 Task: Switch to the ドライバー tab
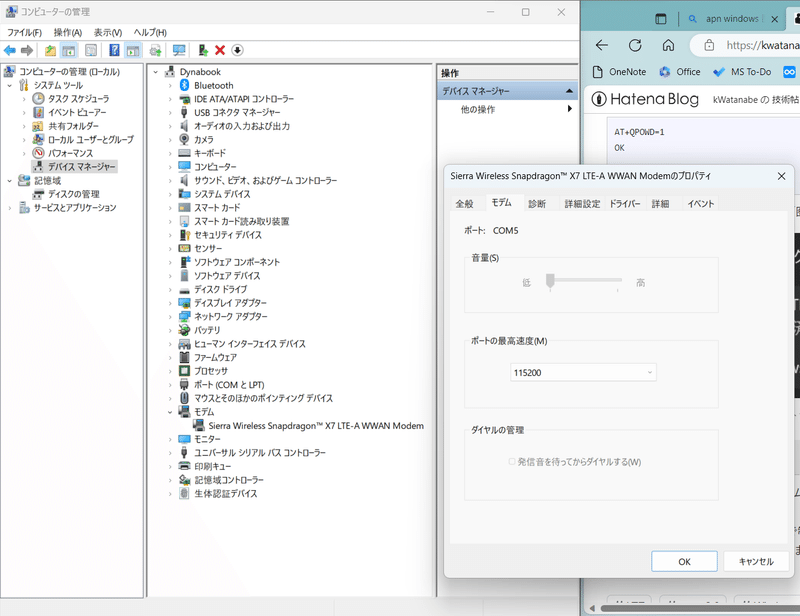625,204
